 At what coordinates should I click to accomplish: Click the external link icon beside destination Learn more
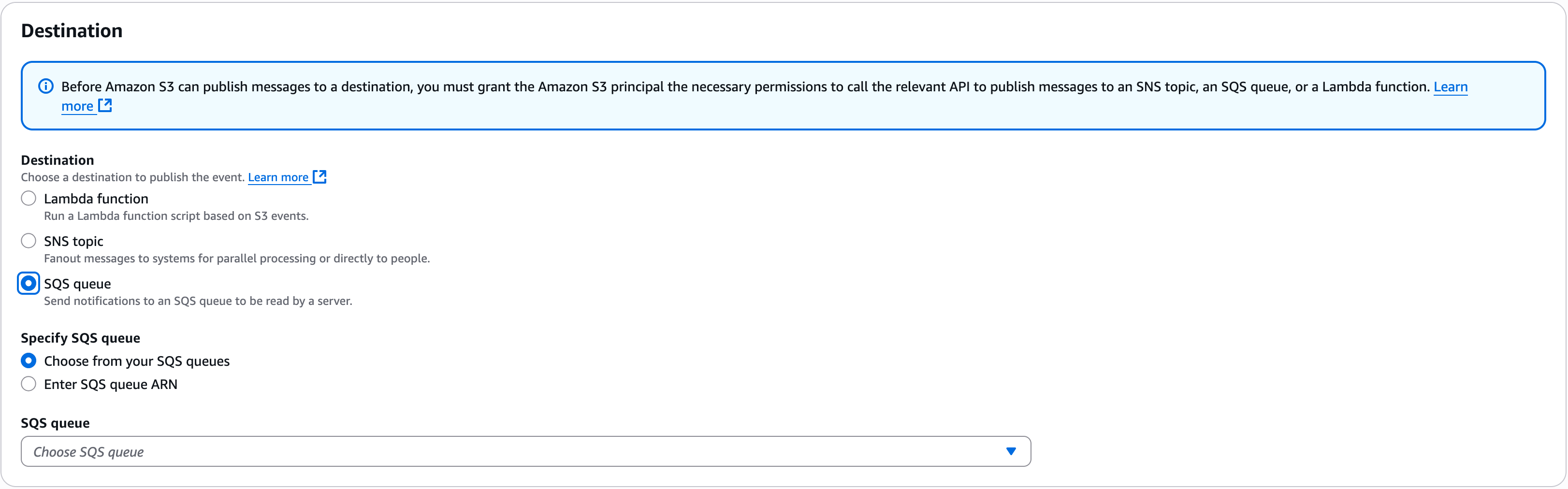pos(319,177)
